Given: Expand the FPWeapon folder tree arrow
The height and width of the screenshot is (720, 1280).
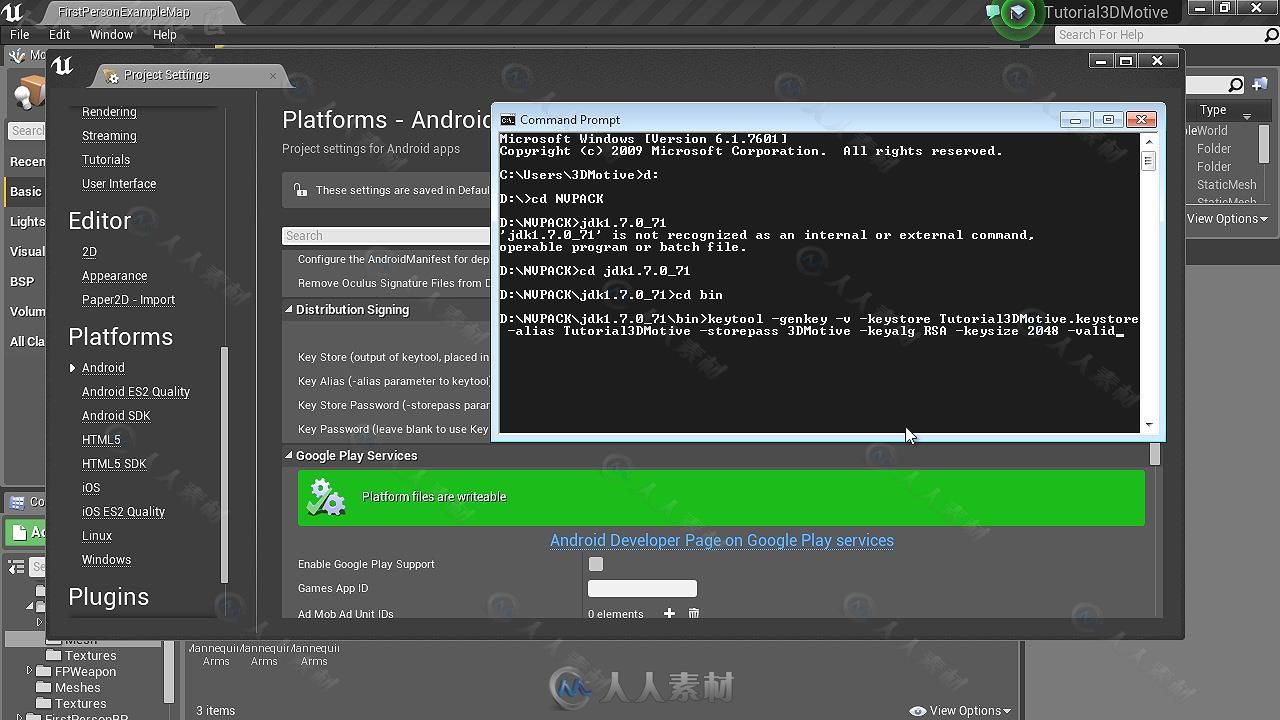Looking at the screenshot, I should [29, 671].
